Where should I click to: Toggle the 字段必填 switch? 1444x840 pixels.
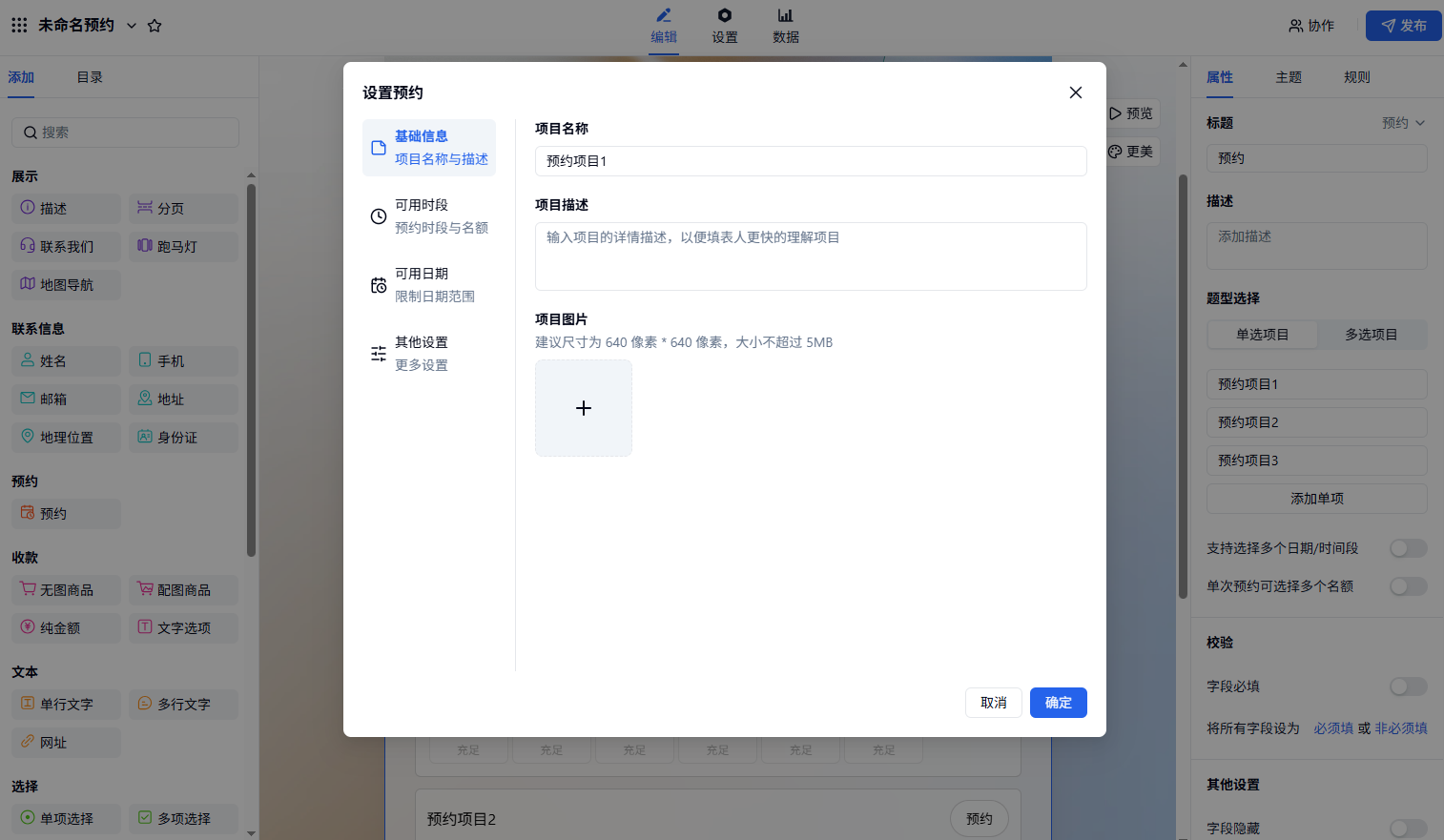point(1408,686)
